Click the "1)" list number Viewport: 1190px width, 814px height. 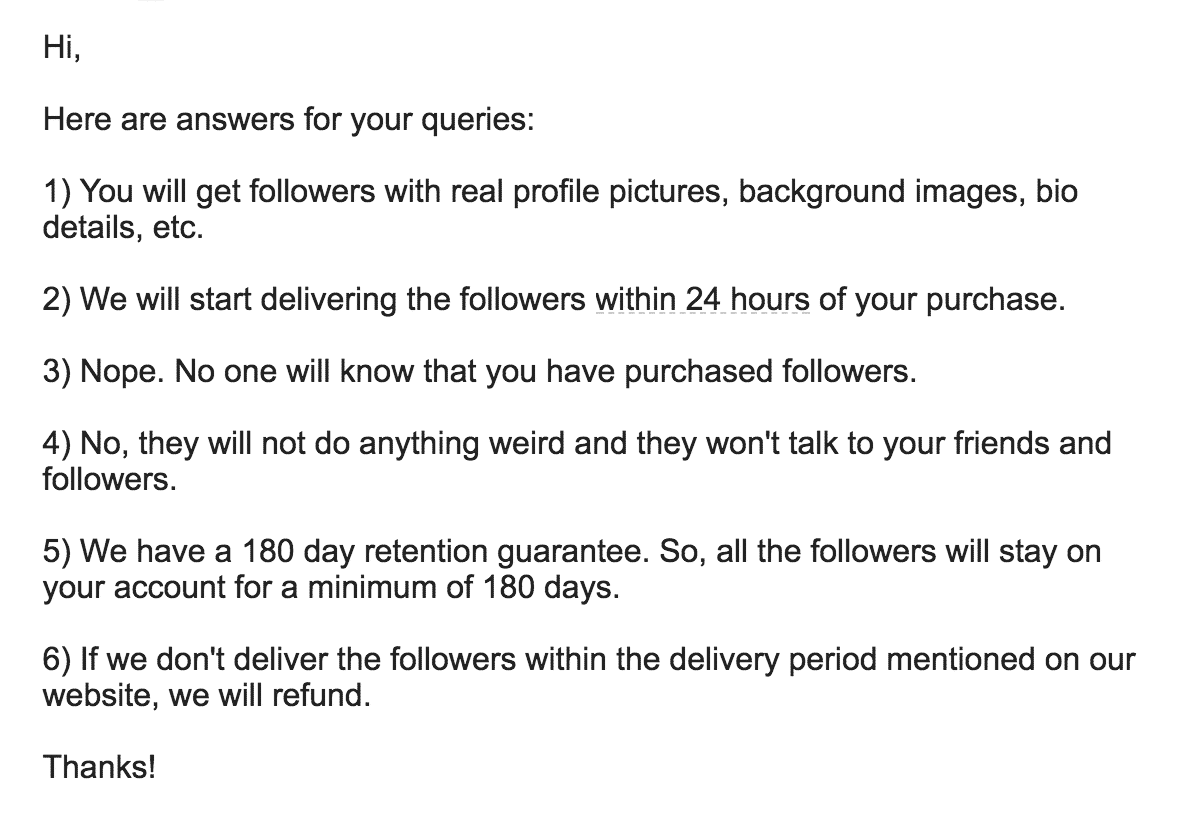coord(57,191)
